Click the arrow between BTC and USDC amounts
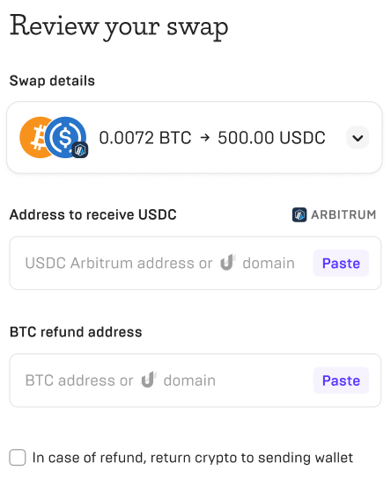 tap(205, 137)
